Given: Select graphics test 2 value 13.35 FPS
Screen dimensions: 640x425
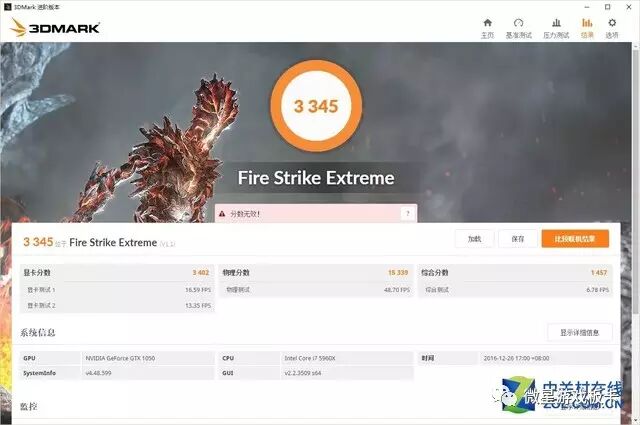Looking at the screenshot, I should click(x=198, y=305).
